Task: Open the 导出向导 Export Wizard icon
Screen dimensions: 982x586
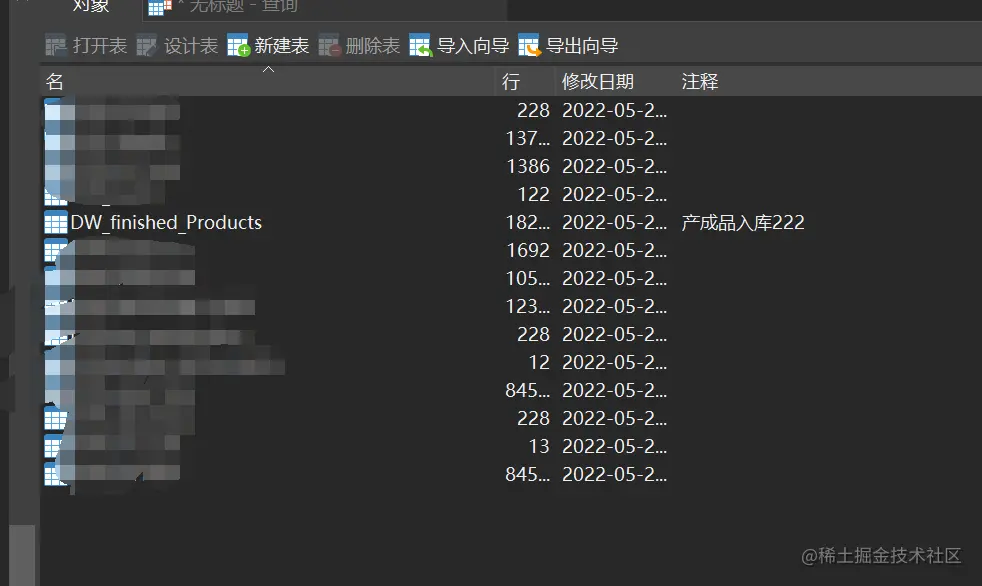Action: click(x=529, y=46)
